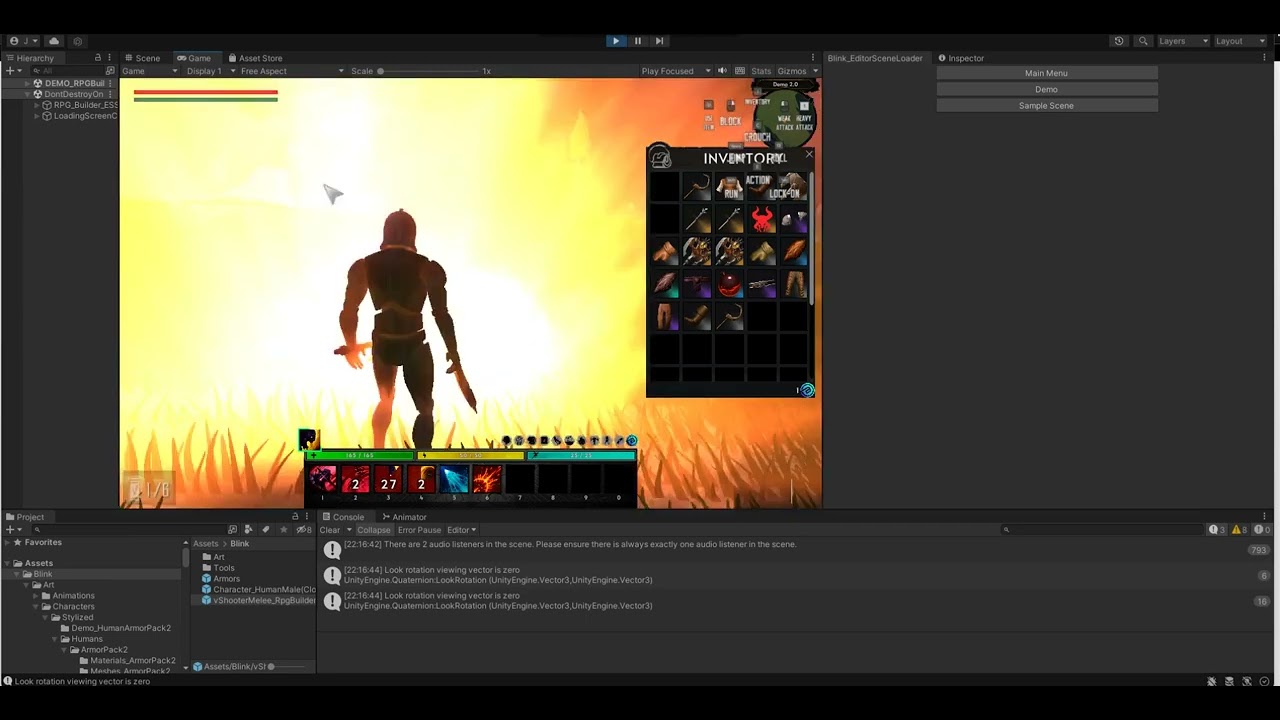Open the Layers dropdown
Viewport: 1280px width, 720px height.
pyautogui.click(x=1184, y=41)
